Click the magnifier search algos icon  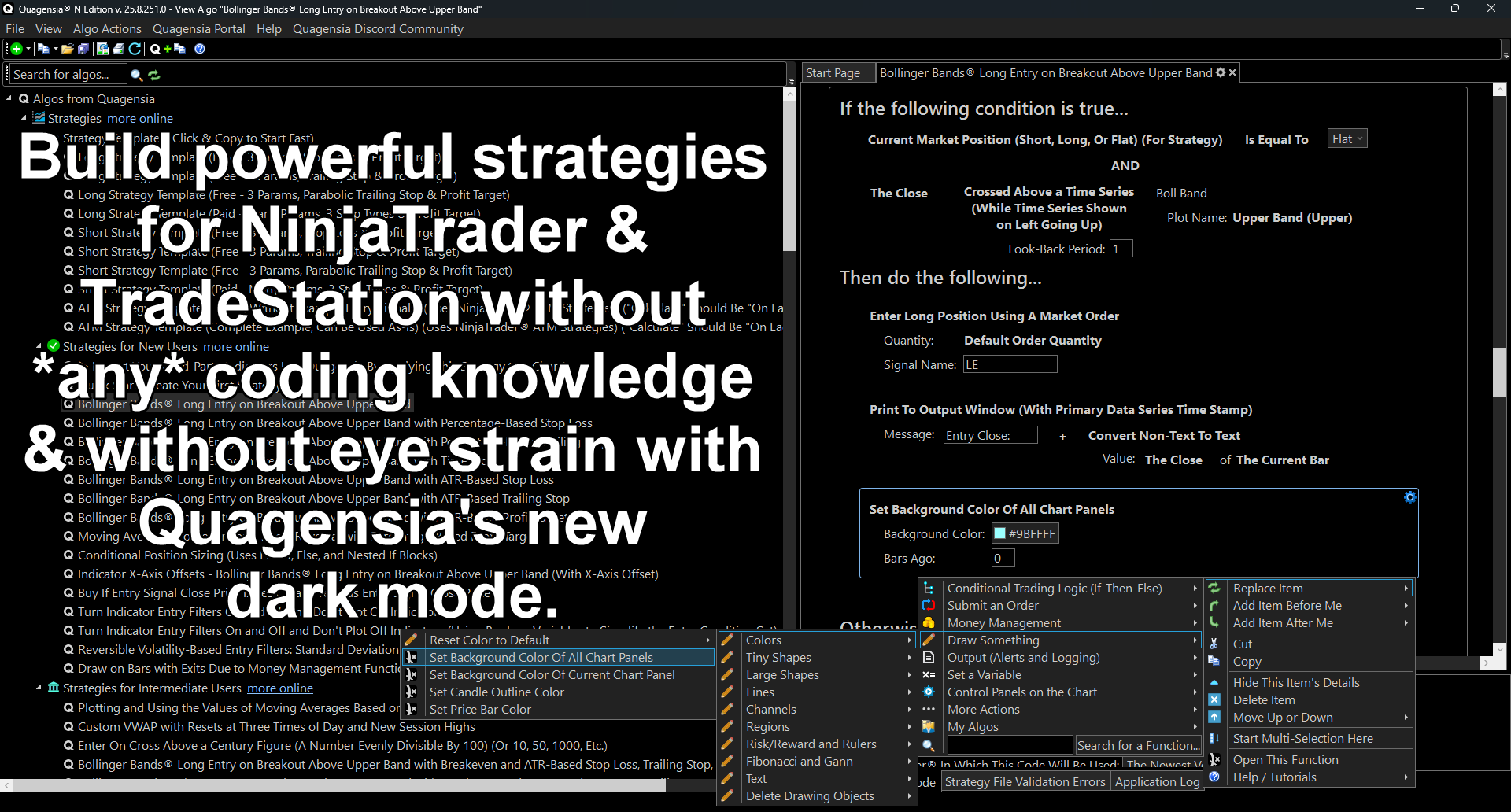coord(136,75)
